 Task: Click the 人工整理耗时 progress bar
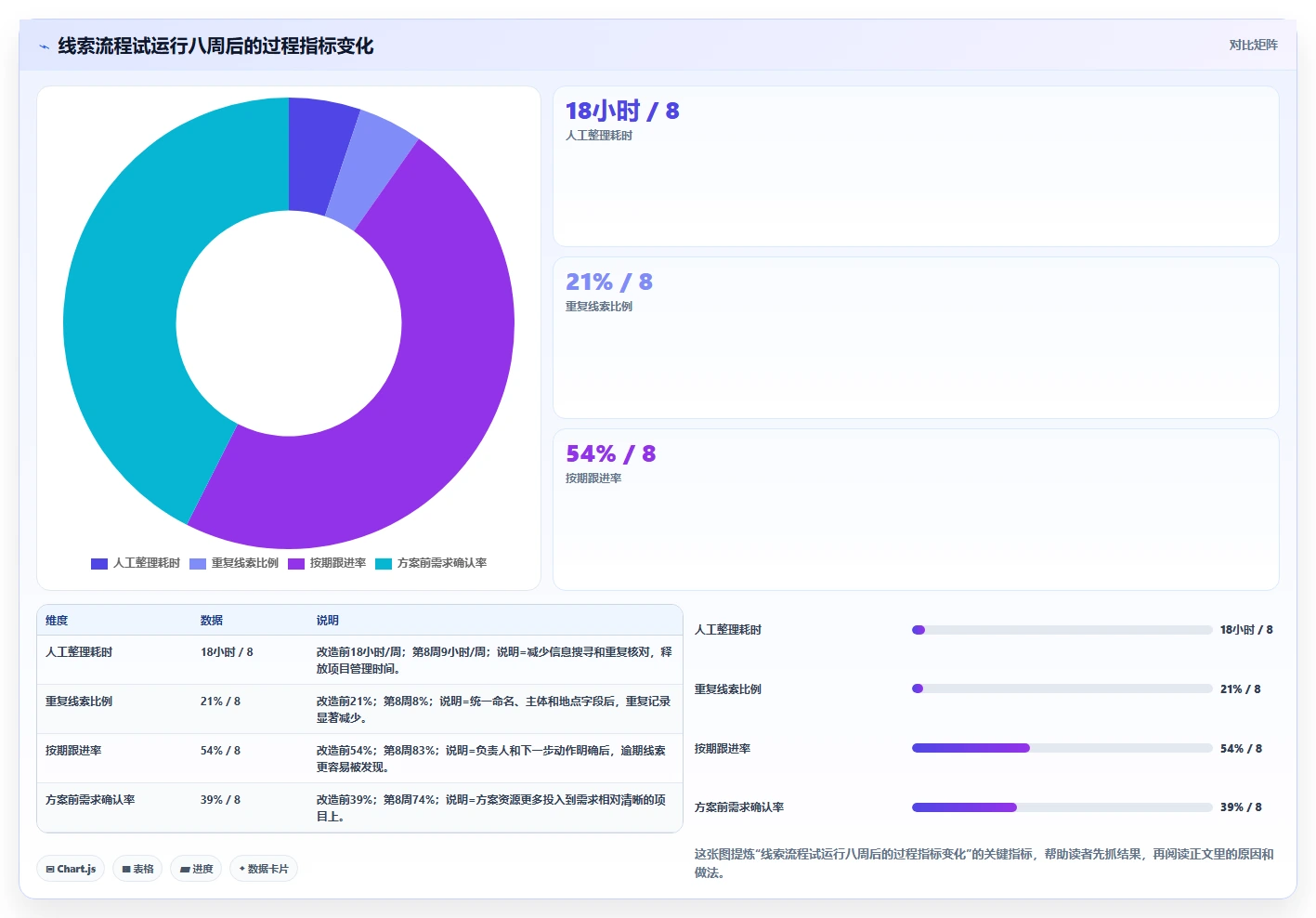coord(1062,630)
